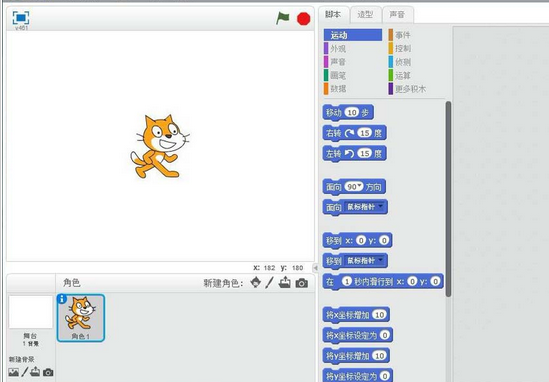Open direction dropdown on 面向 90 block
Image resolution: width=549 pixels, height=382 pixels.
[360, 186]
